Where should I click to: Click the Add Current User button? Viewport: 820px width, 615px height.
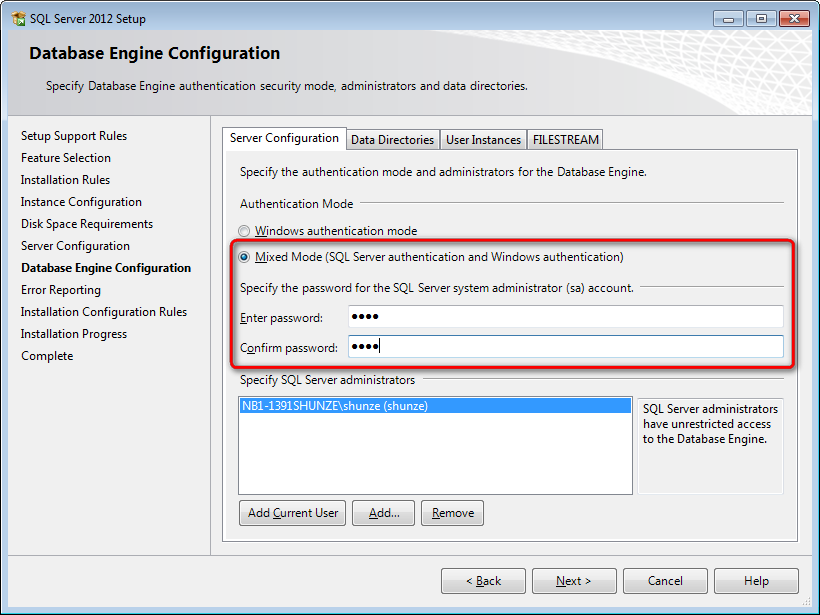coord(293,513)
